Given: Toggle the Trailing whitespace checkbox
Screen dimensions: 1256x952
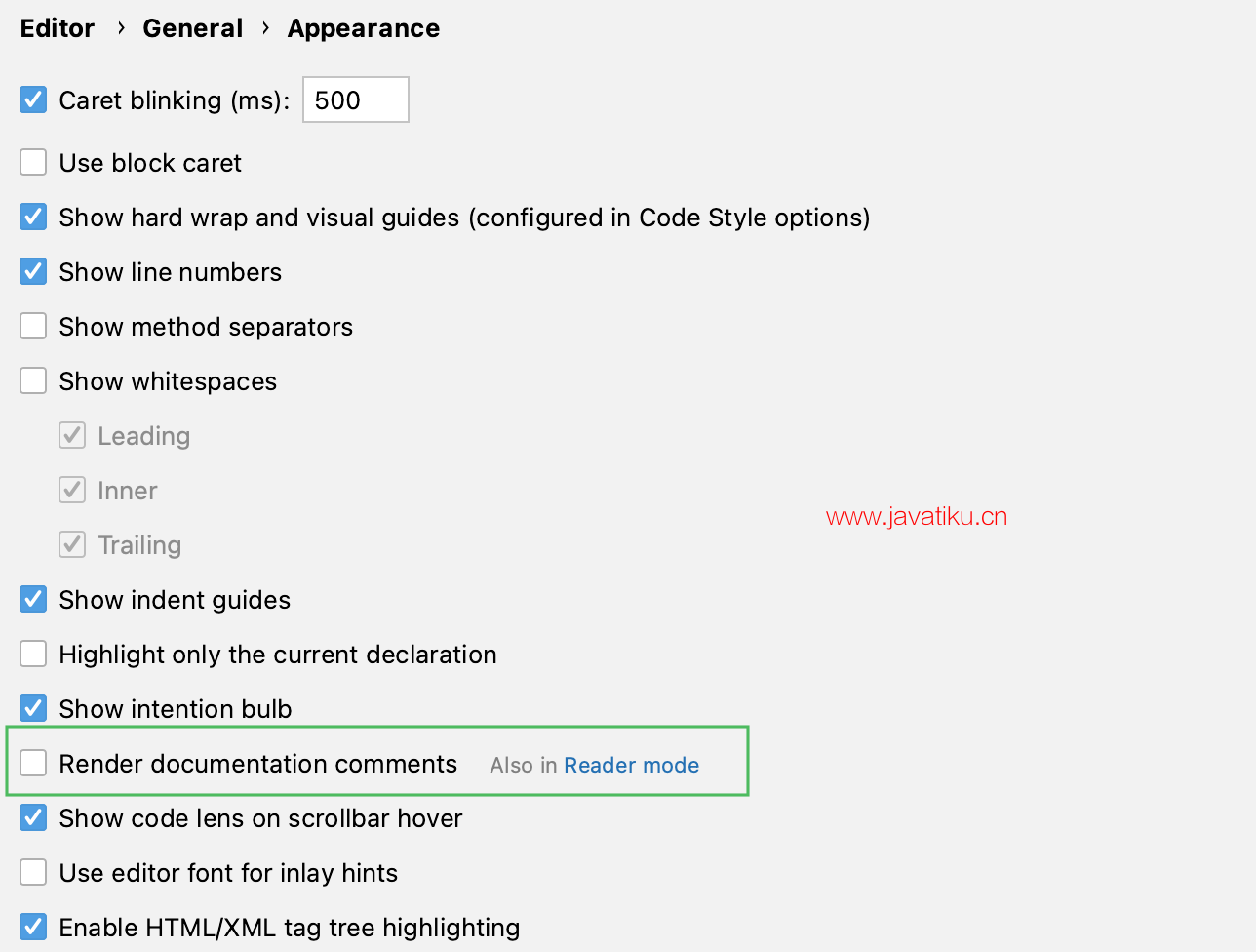Looking at the screenshot, I should tap(72, 544).
